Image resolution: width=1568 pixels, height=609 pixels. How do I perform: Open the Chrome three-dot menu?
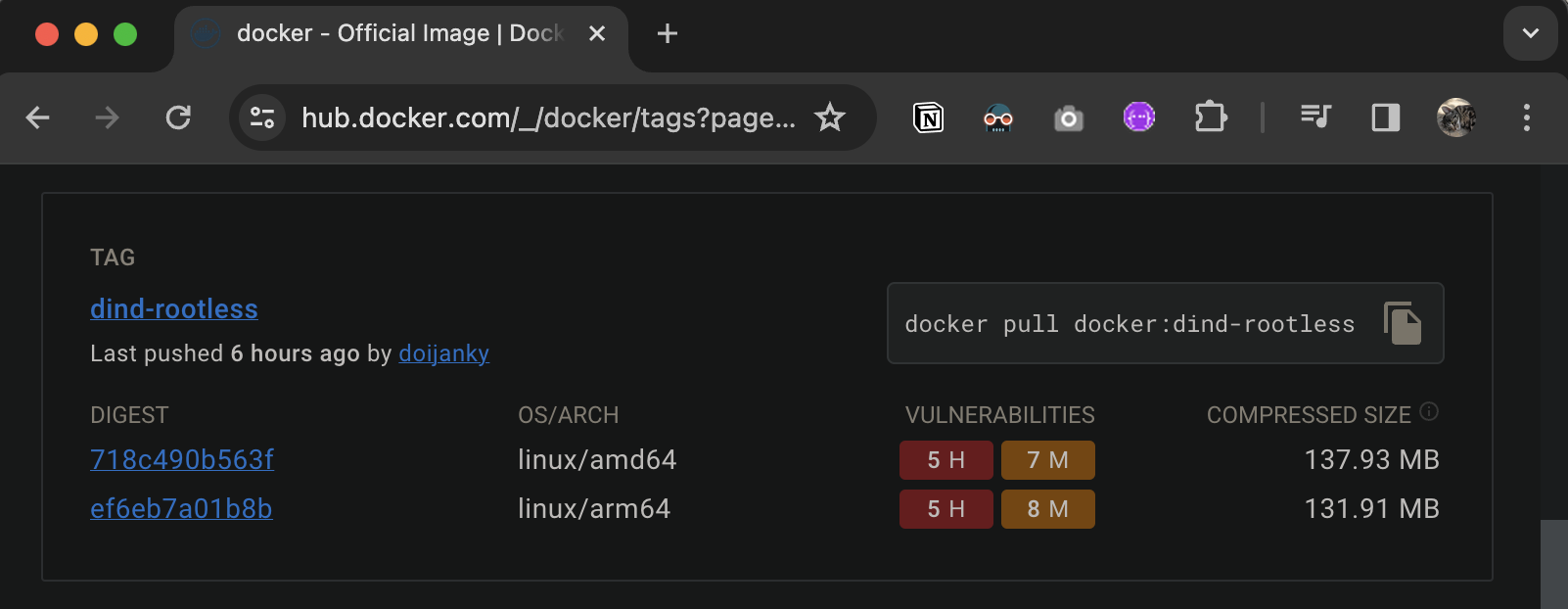coord(1526,117)
